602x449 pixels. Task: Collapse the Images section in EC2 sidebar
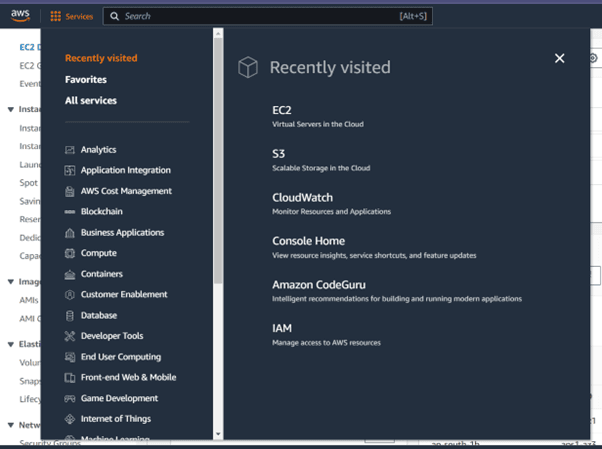11,282
